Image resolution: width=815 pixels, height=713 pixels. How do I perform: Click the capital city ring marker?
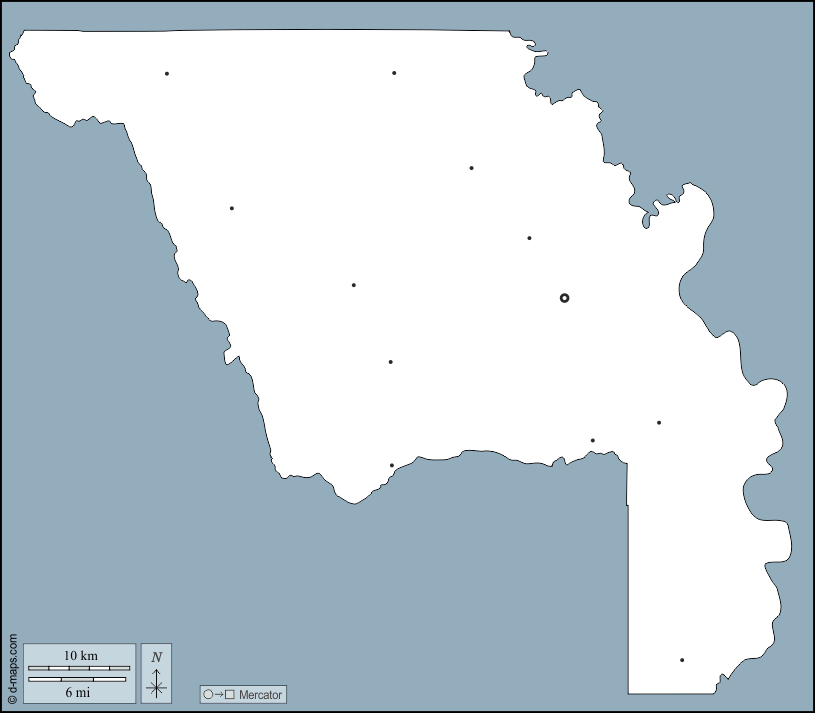pyautogui.click(x=564, y=298)
